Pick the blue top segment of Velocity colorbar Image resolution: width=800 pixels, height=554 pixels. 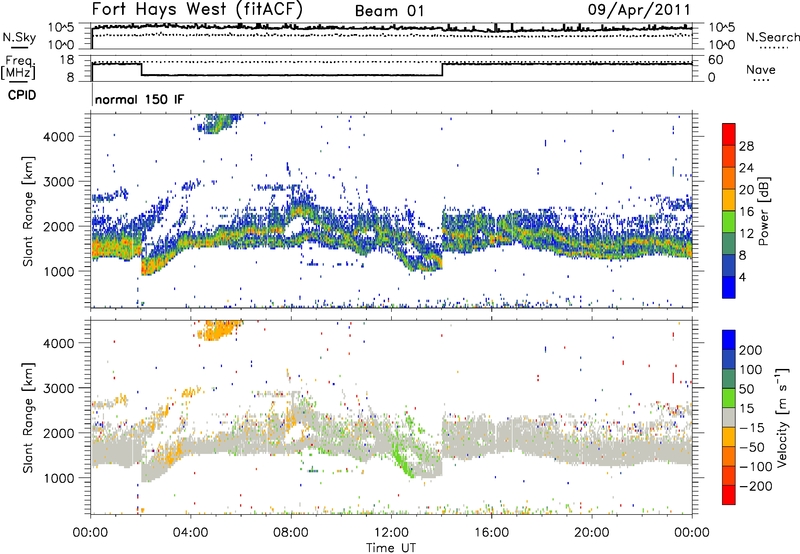[x=729, y=340]
